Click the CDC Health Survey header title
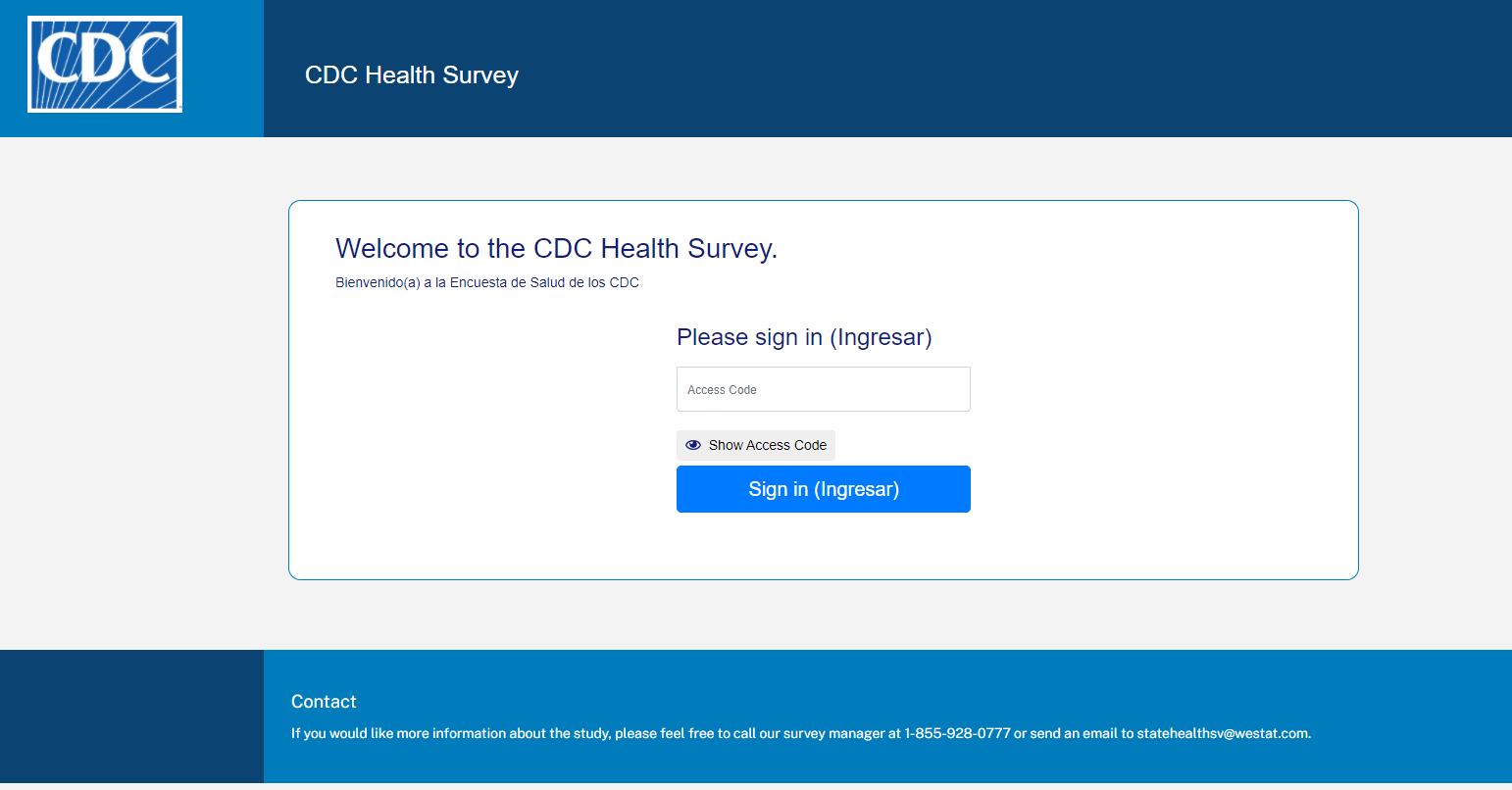Image resolution: width=1512 pixels, height=790 pixels. [x=412, y=75]
